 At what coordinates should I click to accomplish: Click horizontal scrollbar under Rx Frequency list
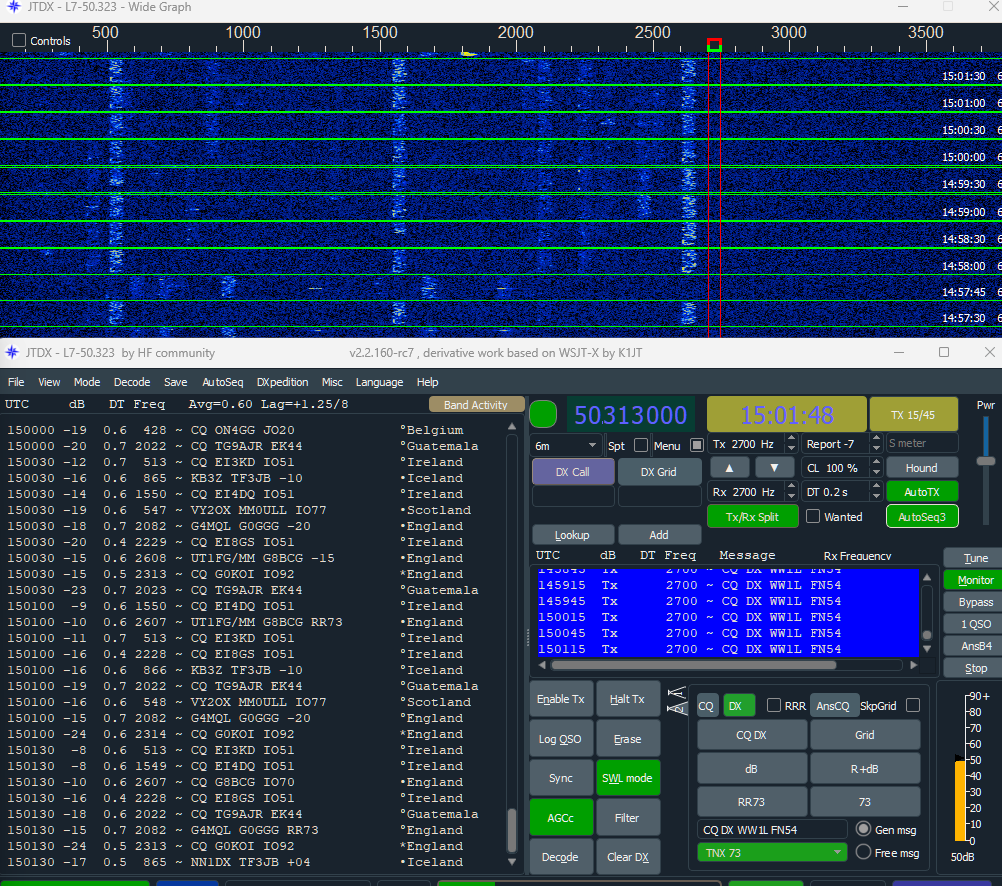[693, 665]
